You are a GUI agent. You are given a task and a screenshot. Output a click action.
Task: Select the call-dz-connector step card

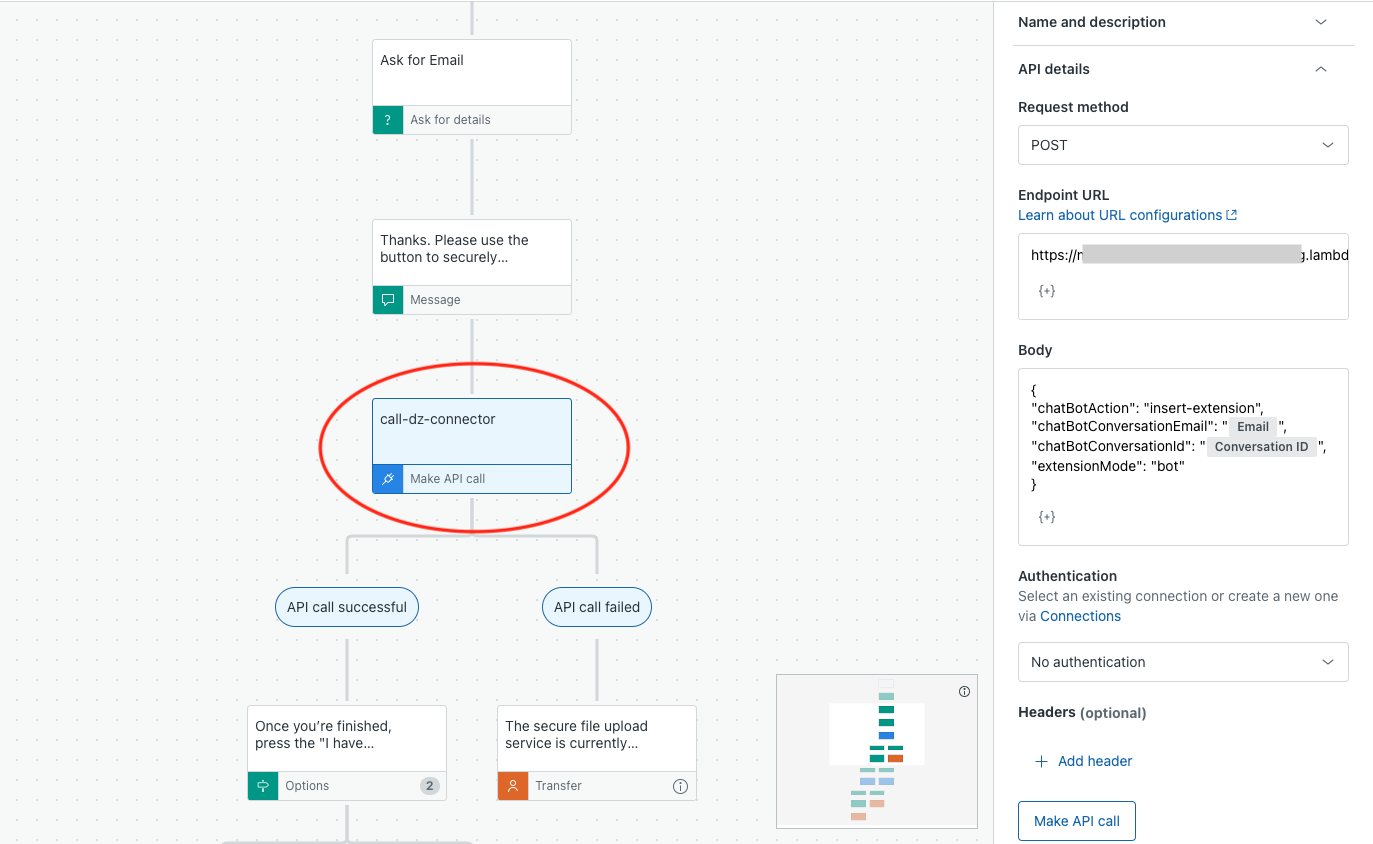tap(472, 446)
